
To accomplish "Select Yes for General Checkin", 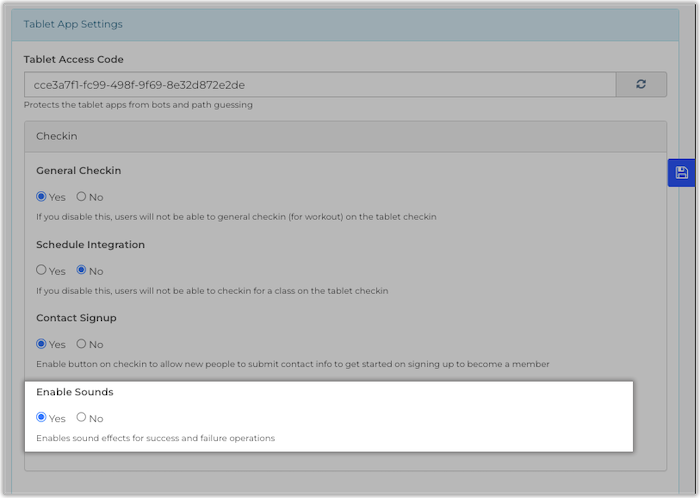I will [x=42, y=197].
